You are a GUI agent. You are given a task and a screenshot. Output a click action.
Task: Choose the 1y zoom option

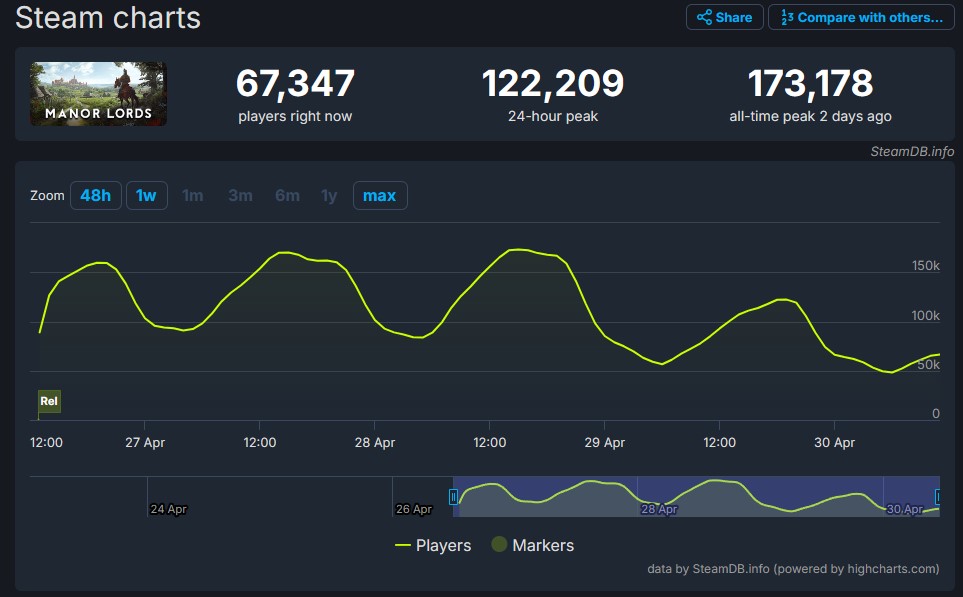329,195
